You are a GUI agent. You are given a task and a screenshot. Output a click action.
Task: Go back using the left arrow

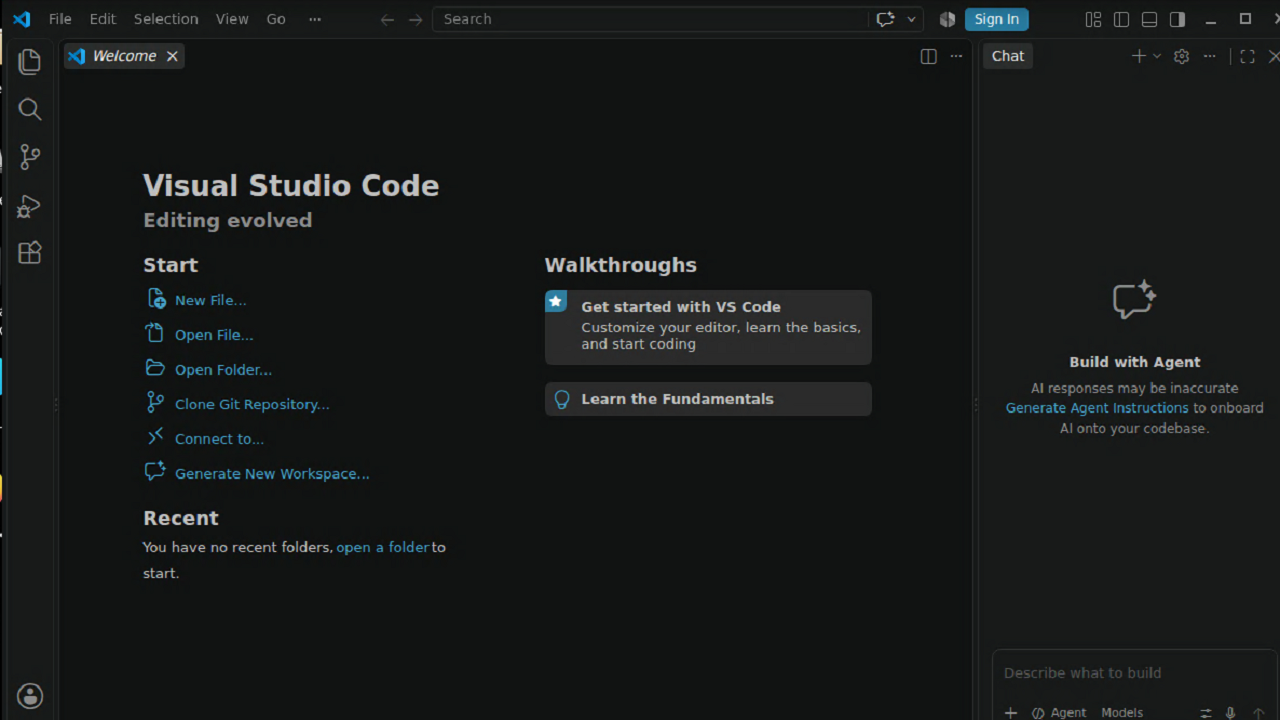[x=387, y=19]
